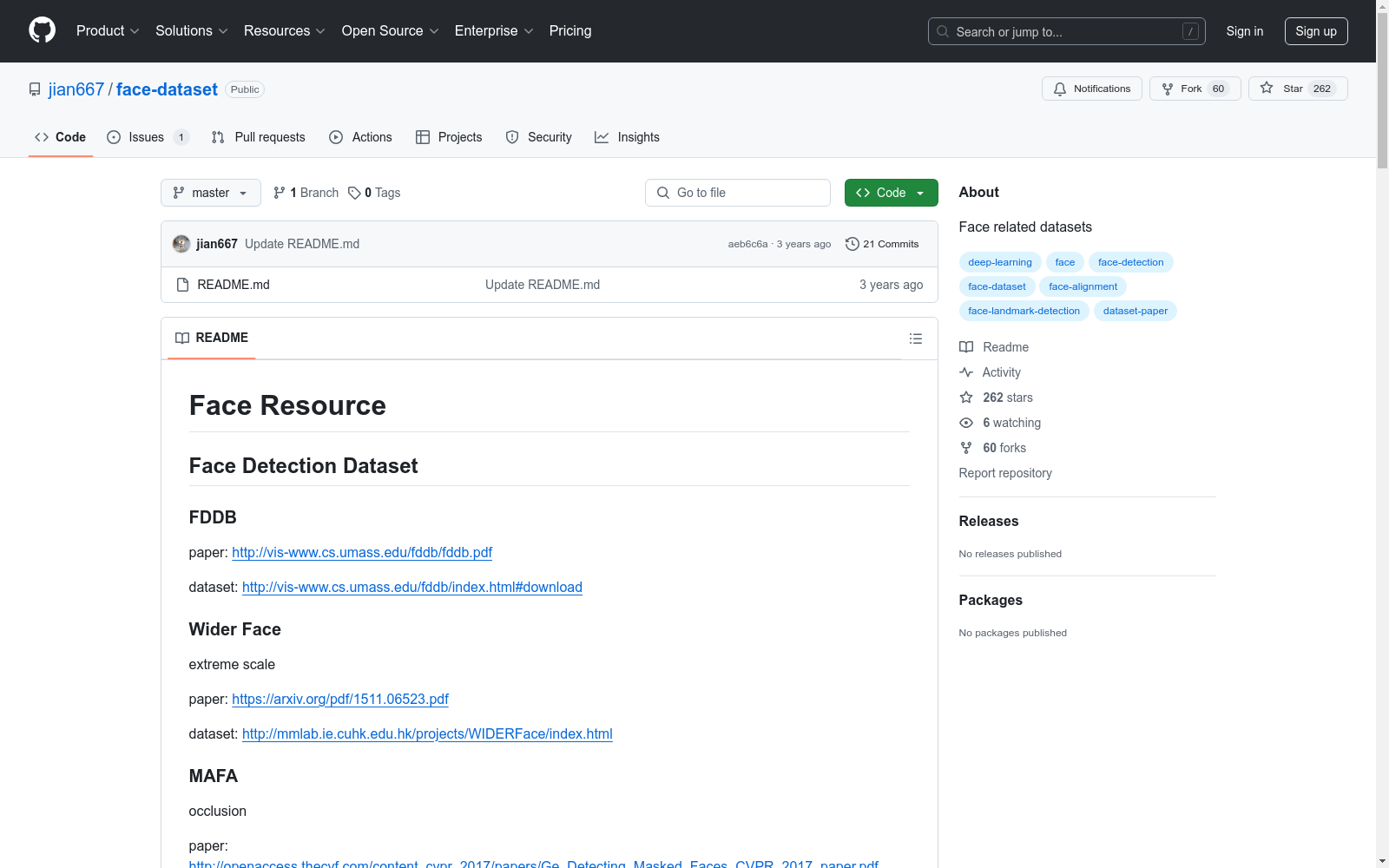Click the Fork icon button
Image resolution: width=1389 pixels, height=868 pixels.
pos(1168,89)
